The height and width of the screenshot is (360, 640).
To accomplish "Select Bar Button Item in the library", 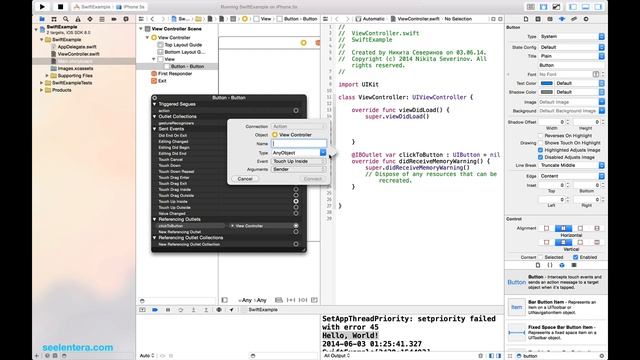I will click(557, 307).
